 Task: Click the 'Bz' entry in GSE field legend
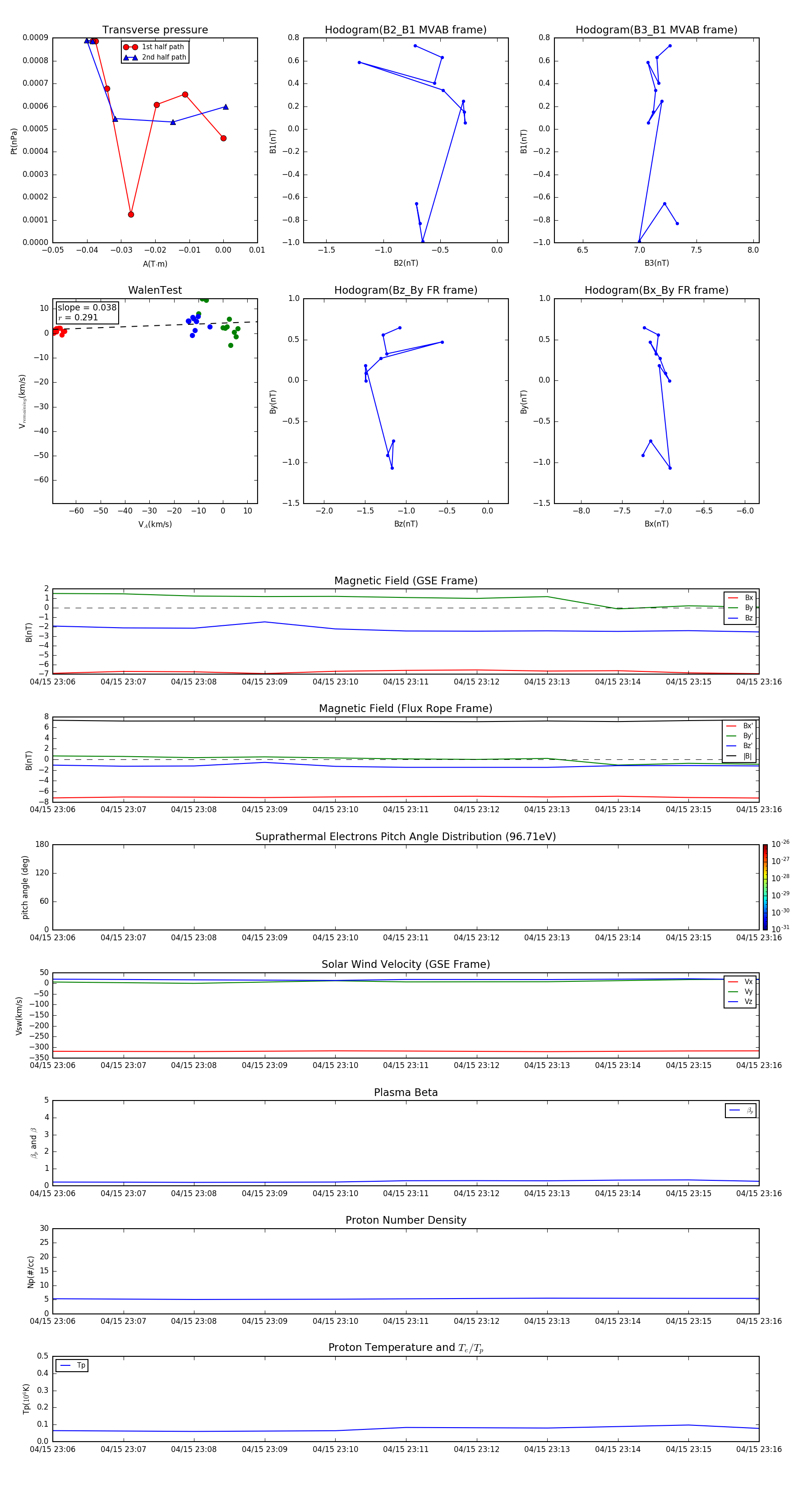pos(740,619)
